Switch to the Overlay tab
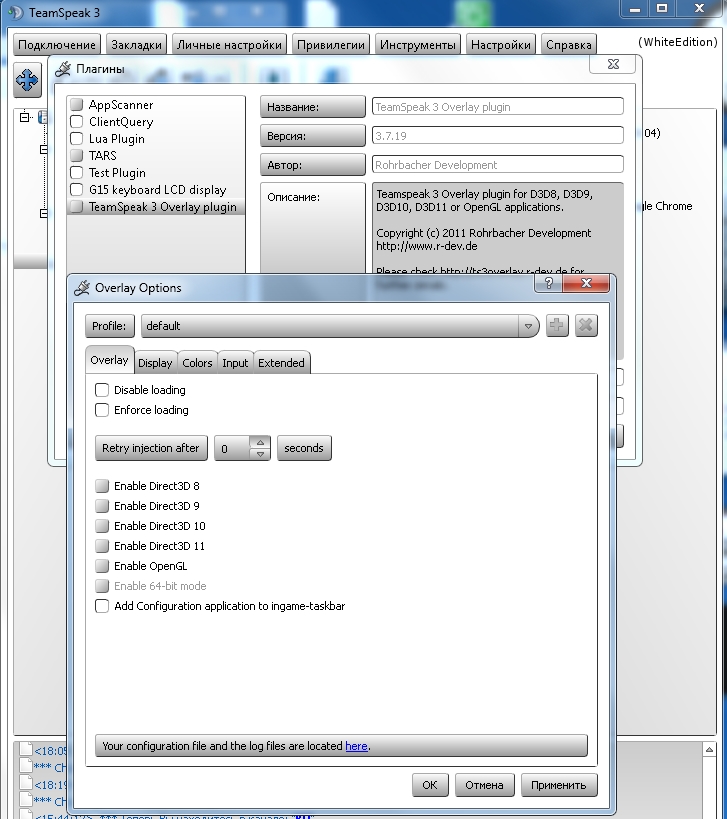Image resolution: width=727 pixels, height=819 pixels. (109, 360)
